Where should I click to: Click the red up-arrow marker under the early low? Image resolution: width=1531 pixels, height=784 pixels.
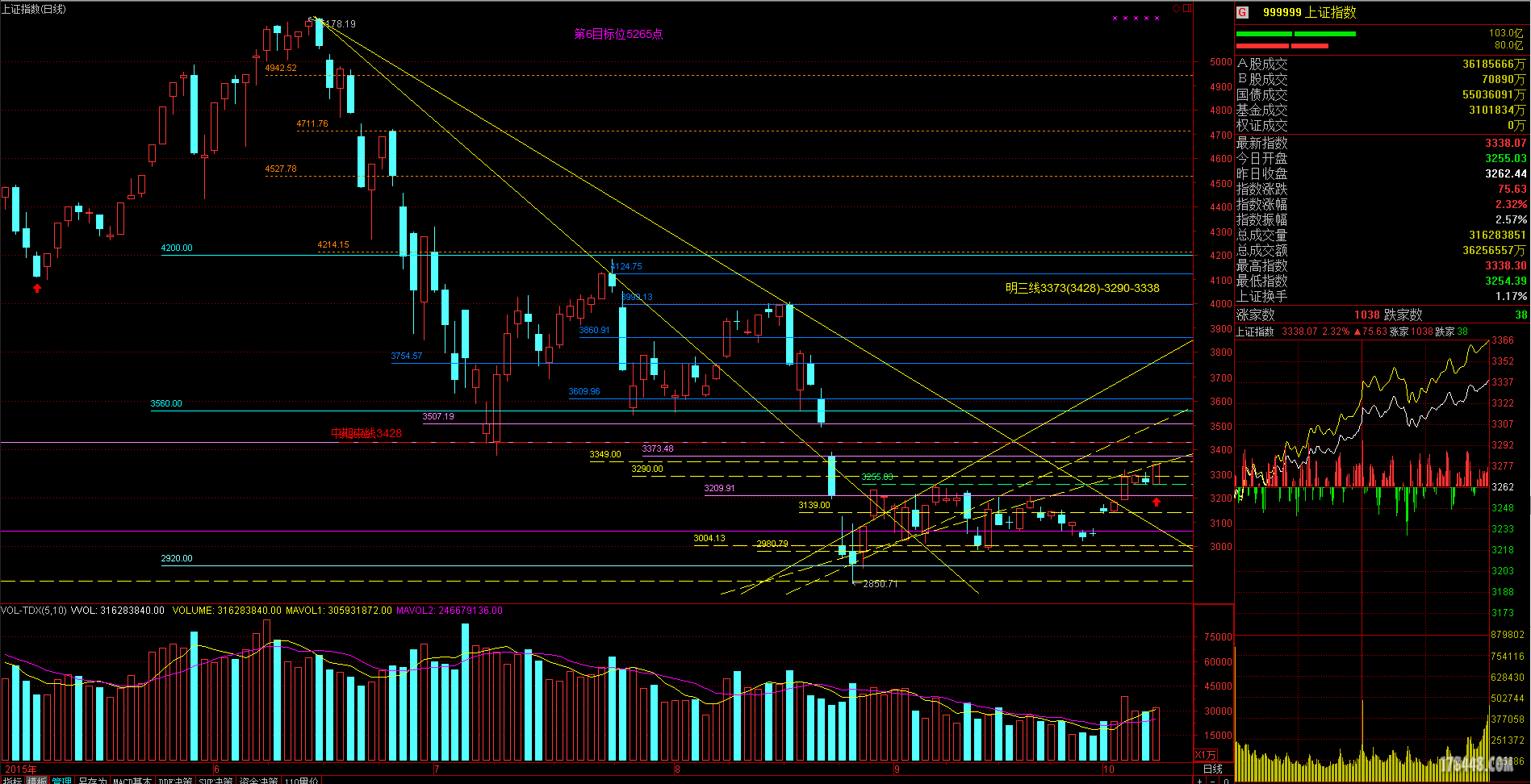tap(37, 288)
